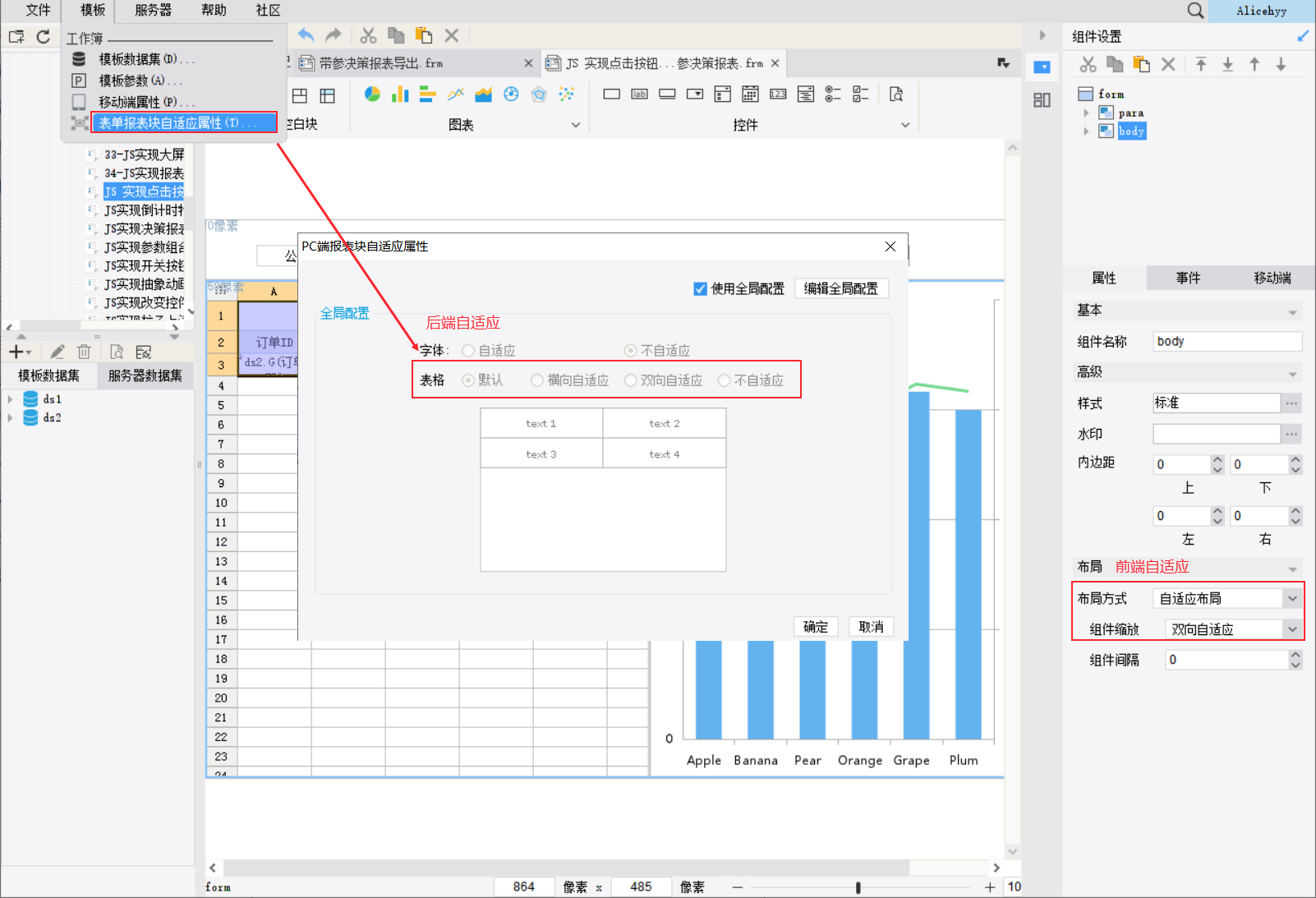Expand the ds1 dataset node

(x=10, y=399)
